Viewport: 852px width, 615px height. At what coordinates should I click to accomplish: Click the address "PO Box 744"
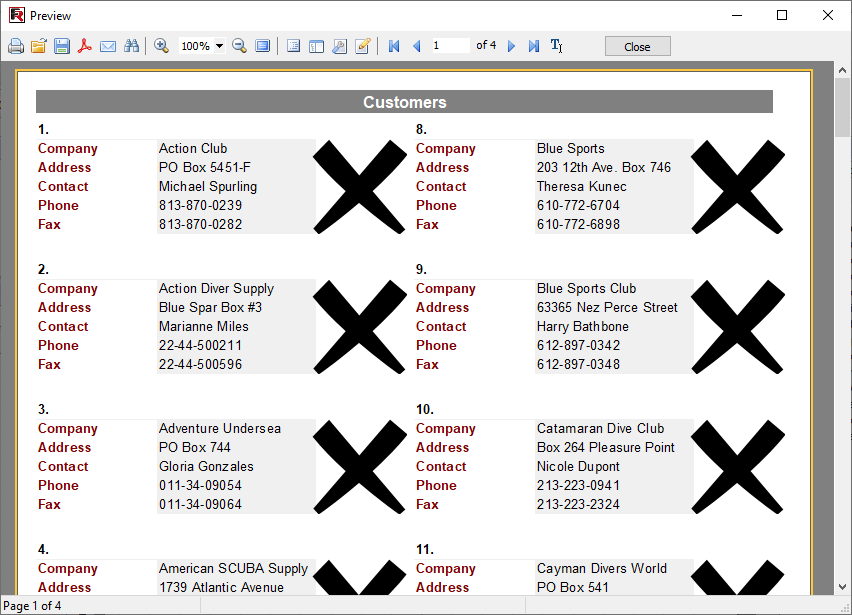pyautogui.click(x=195, y=447)
